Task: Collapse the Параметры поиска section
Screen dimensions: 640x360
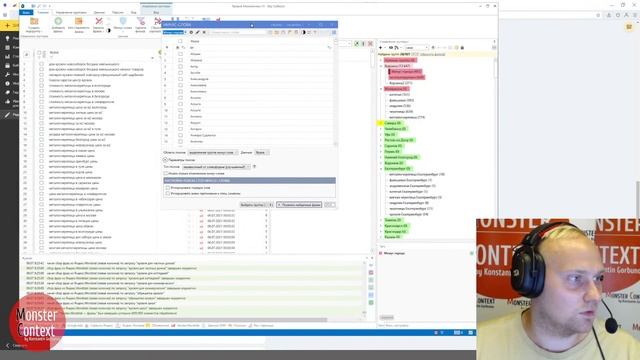Action: click(165, 160)
